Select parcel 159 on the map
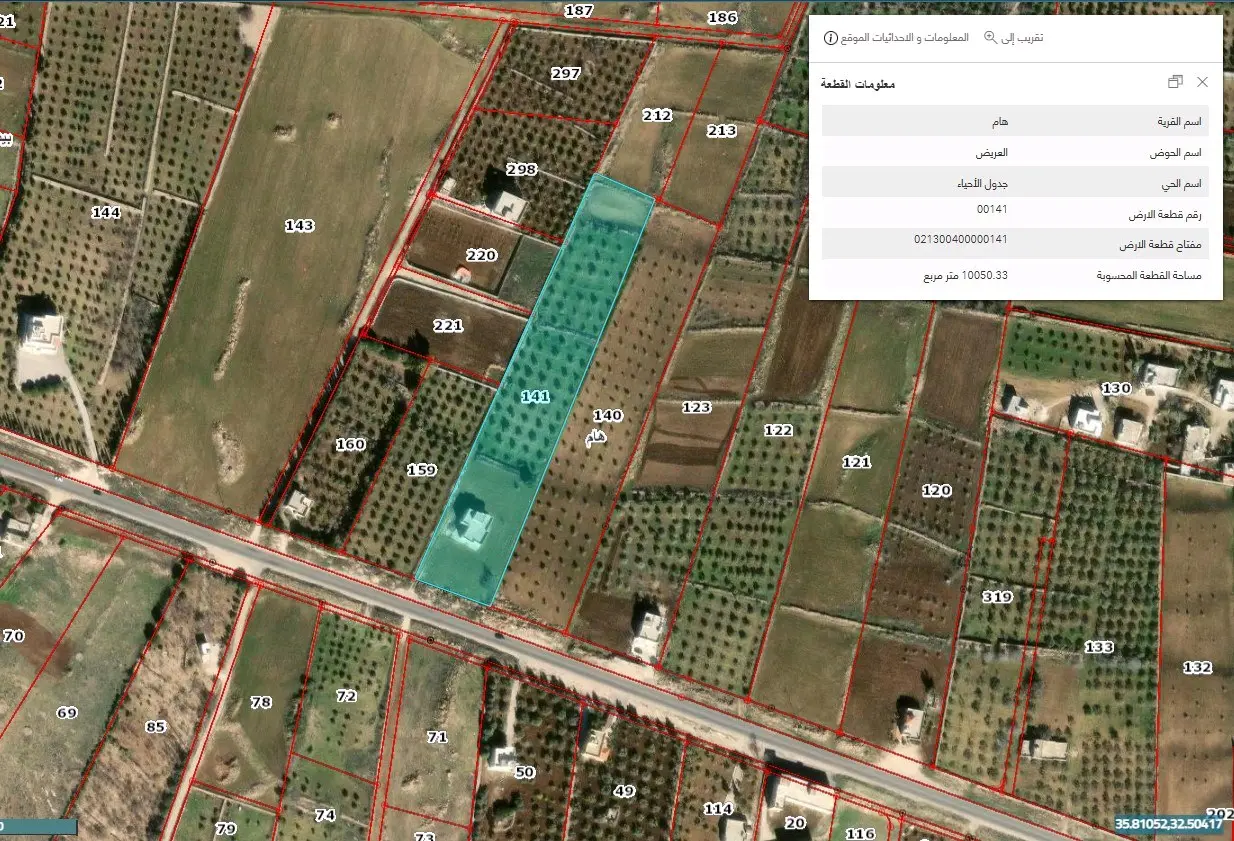This screenshot has height=841, width=1234. coord(422,469)
